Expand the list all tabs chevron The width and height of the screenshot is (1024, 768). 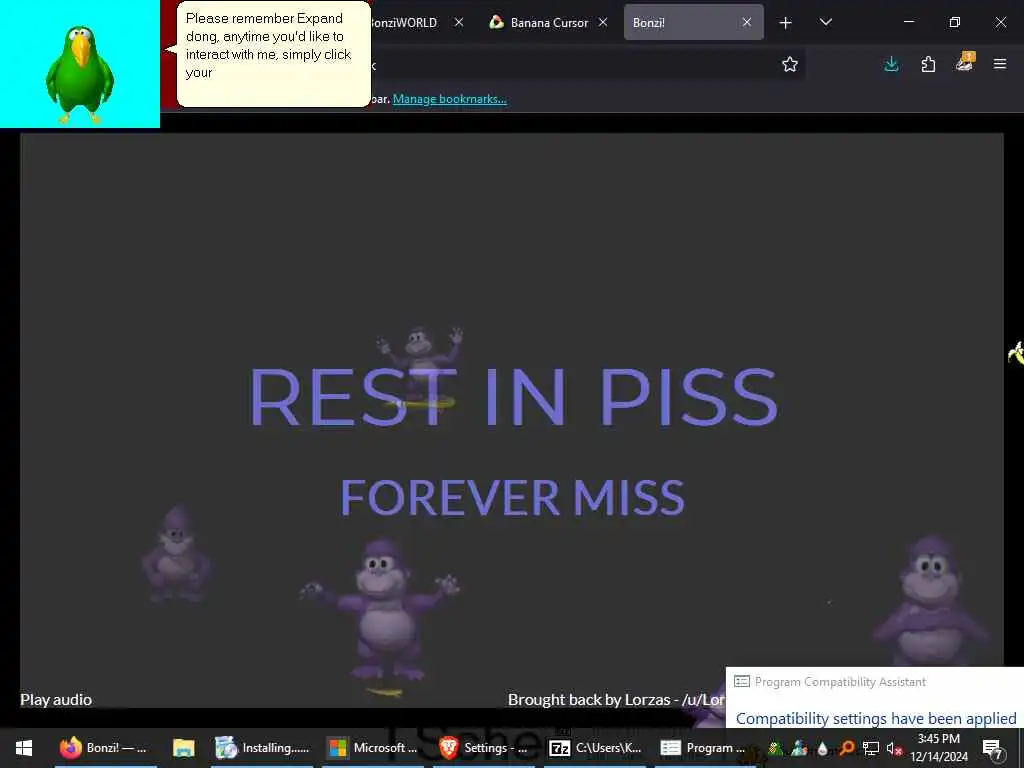coord(825,22)
